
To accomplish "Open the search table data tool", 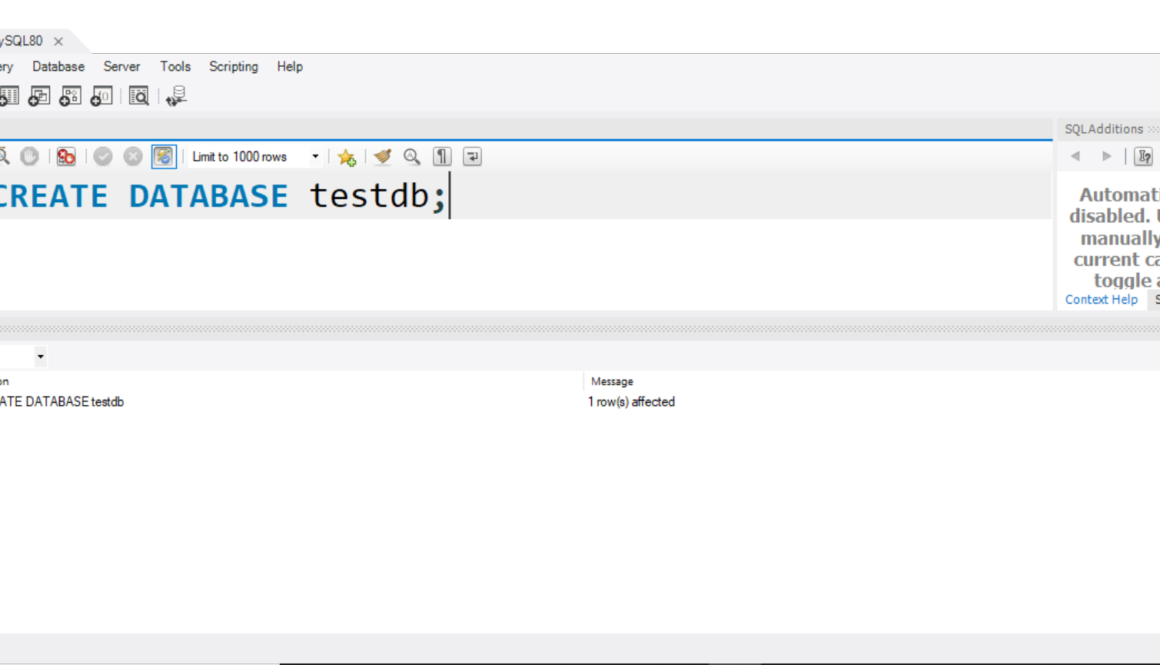I will click(139, 96).
